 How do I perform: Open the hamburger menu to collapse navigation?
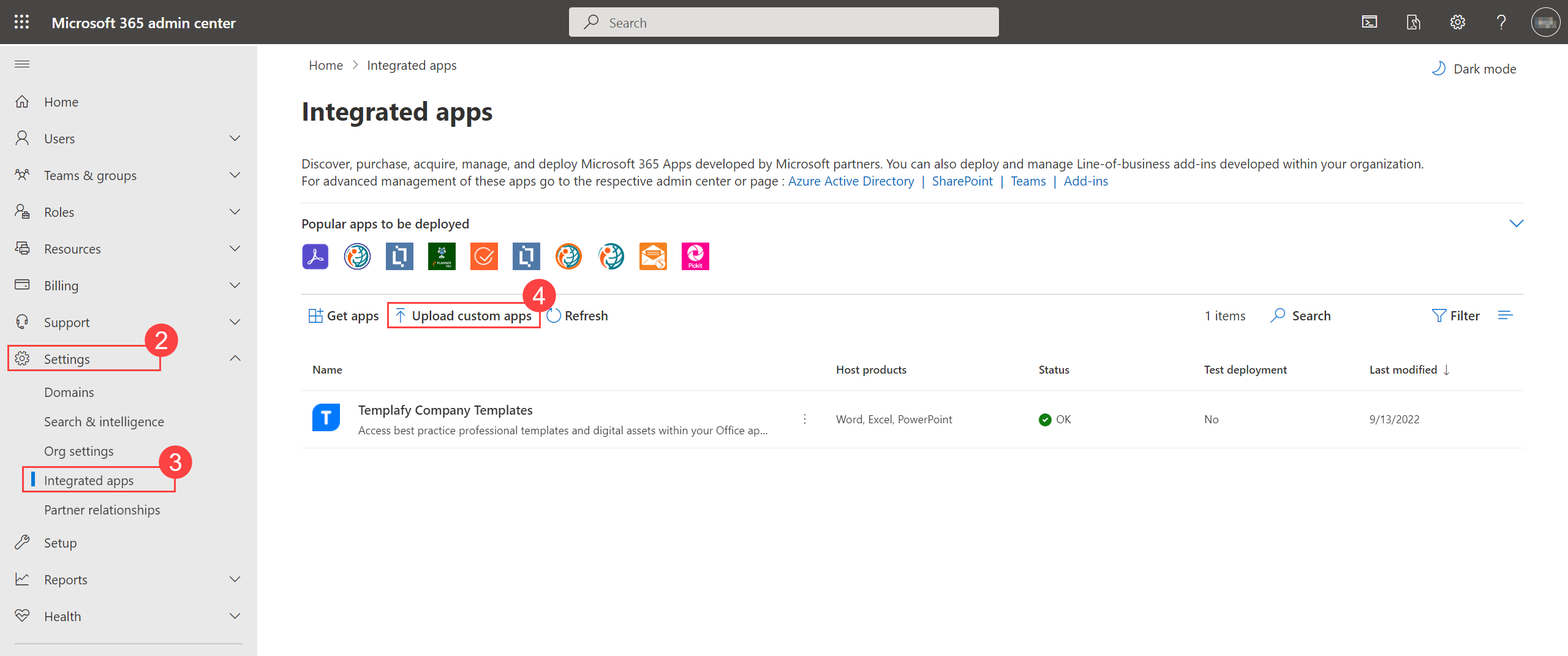[21, 64]
